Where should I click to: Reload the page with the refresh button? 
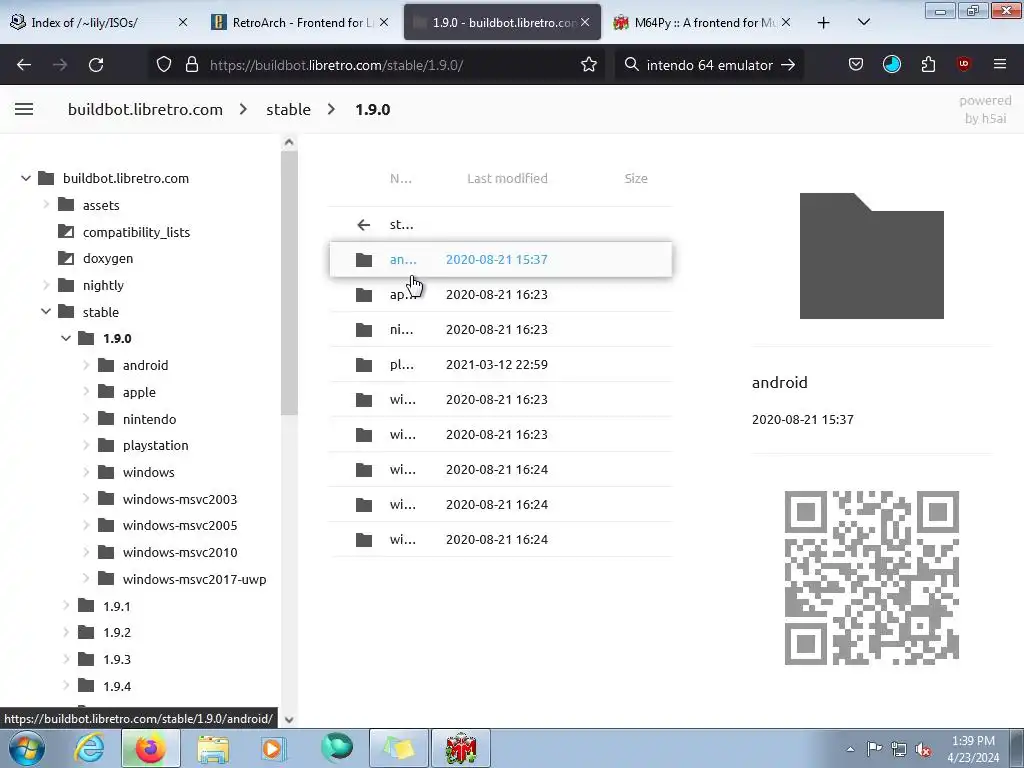[x=96, y=65]
